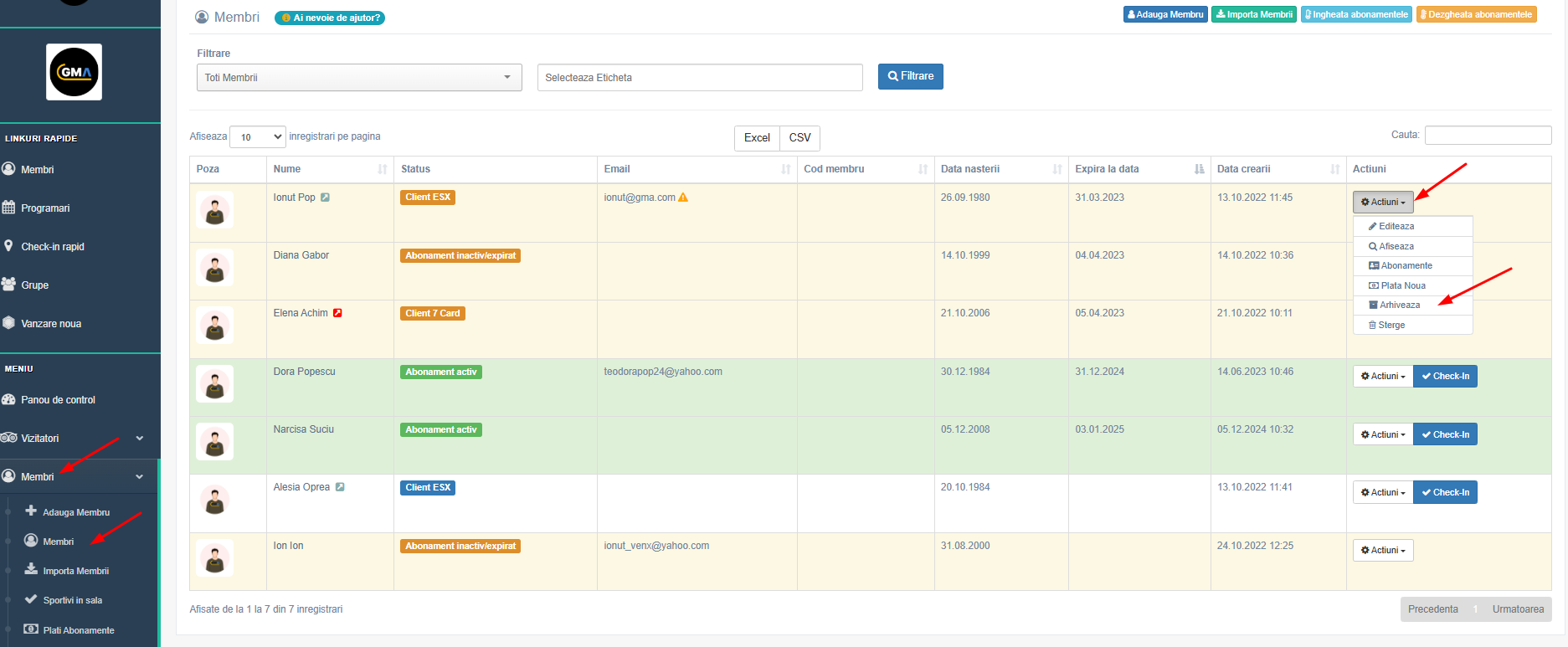Click the warning triangle next to ionut@gma.com
This screenshot has width=1568, height=647.
(683, 198)
